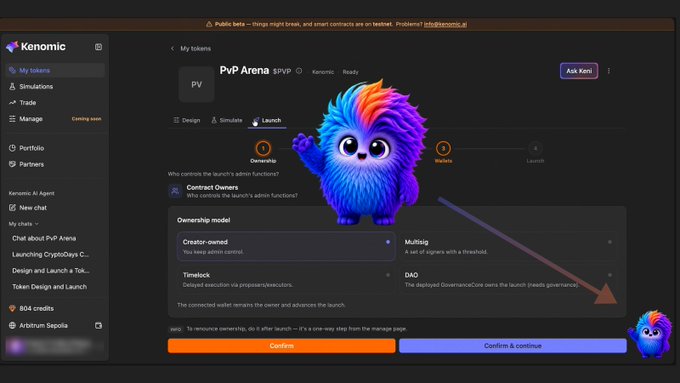Collapse the sidebar panel icon
680x383 pixels.
coord(98,46)
